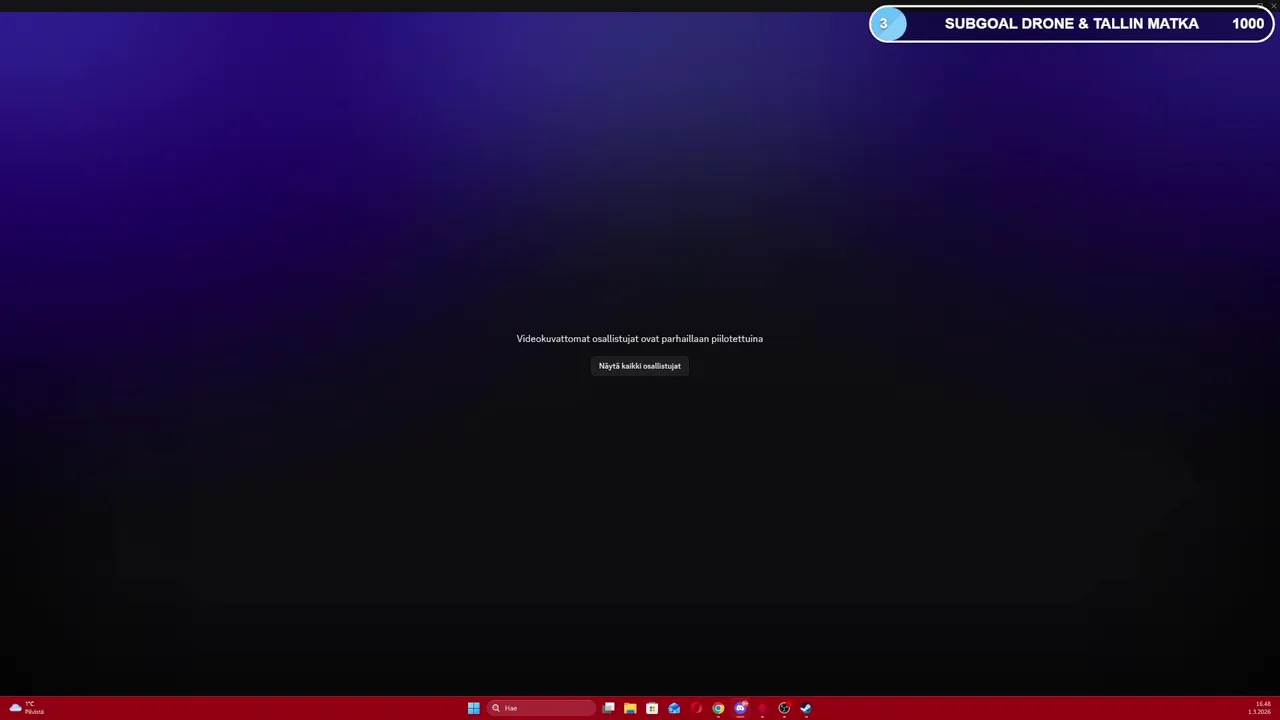
Task: Click the subgoal counter circle showing 3
Action: point(888,24)
